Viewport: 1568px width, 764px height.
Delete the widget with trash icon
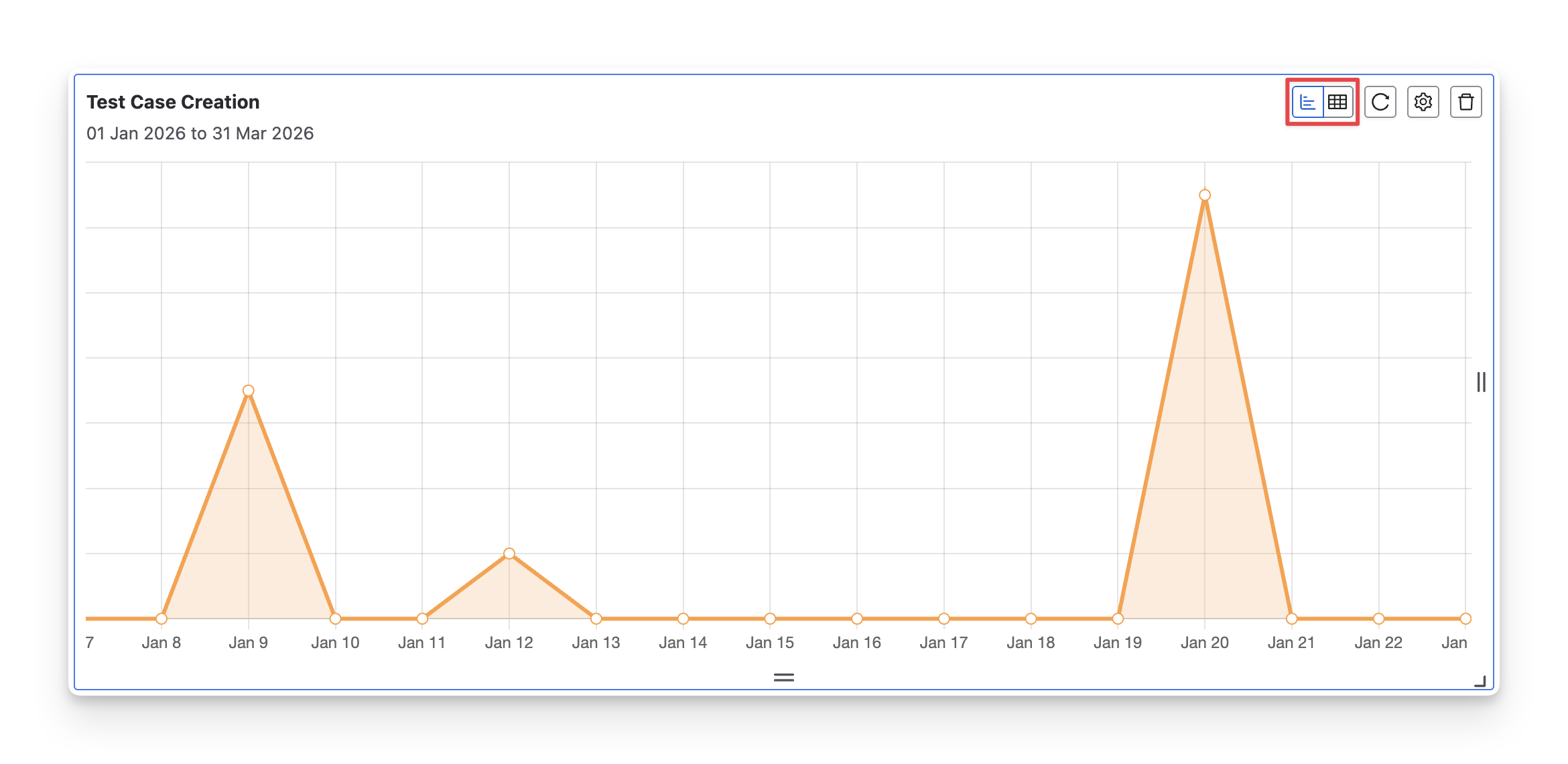(1465, 102)
